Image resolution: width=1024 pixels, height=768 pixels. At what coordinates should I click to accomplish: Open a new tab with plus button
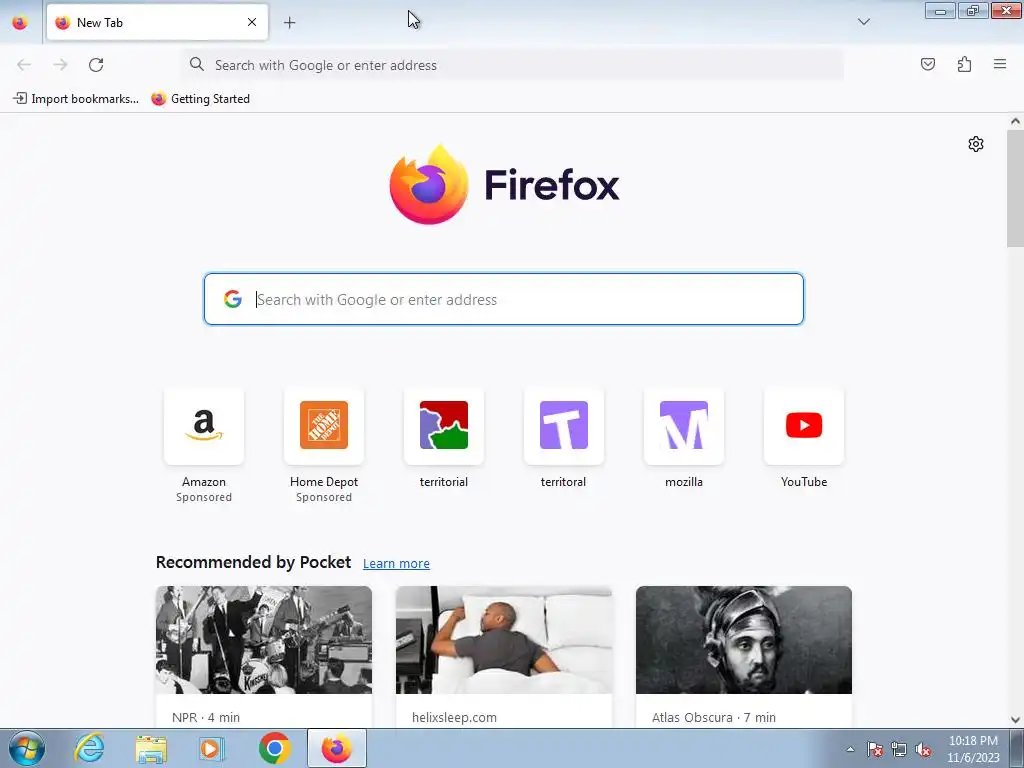pos(289,23)
